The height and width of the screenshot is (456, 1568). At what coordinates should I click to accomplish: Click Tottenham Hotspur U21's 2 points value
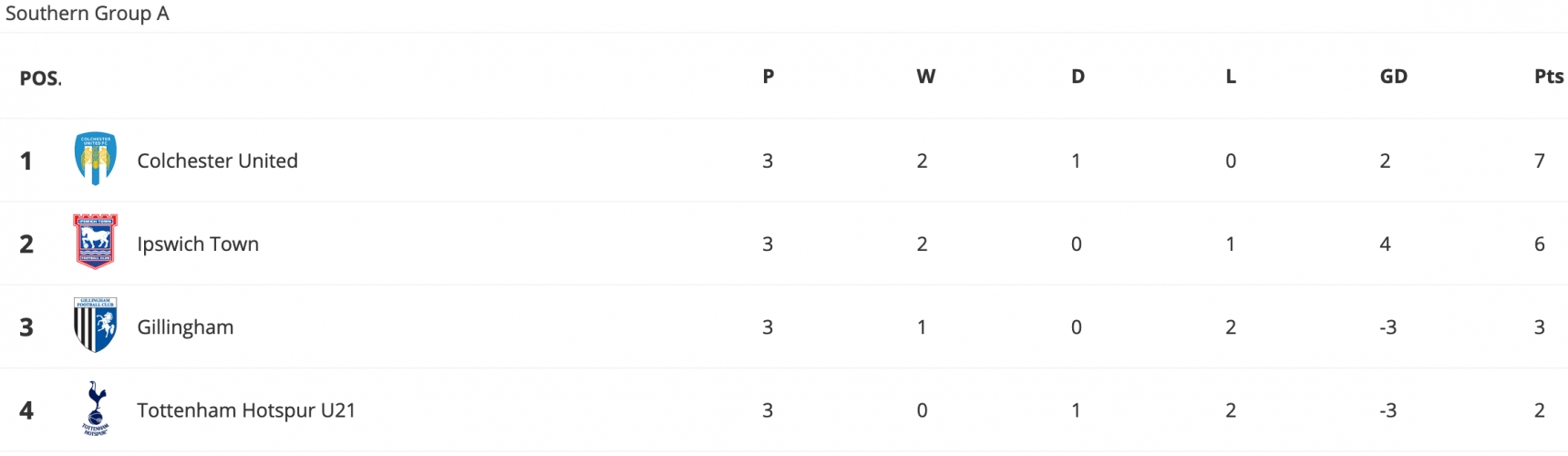click(x=1540, y=410)
